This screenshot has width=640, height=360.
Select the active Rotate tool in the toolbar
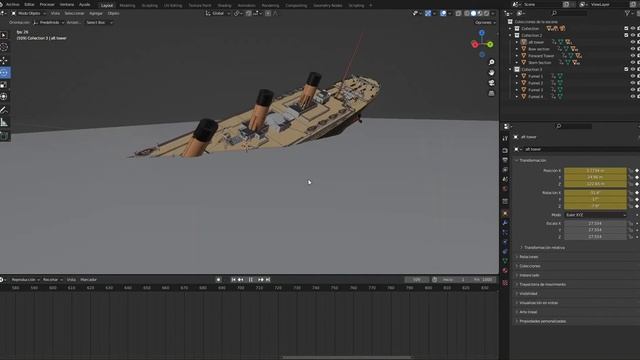[4, 73]
